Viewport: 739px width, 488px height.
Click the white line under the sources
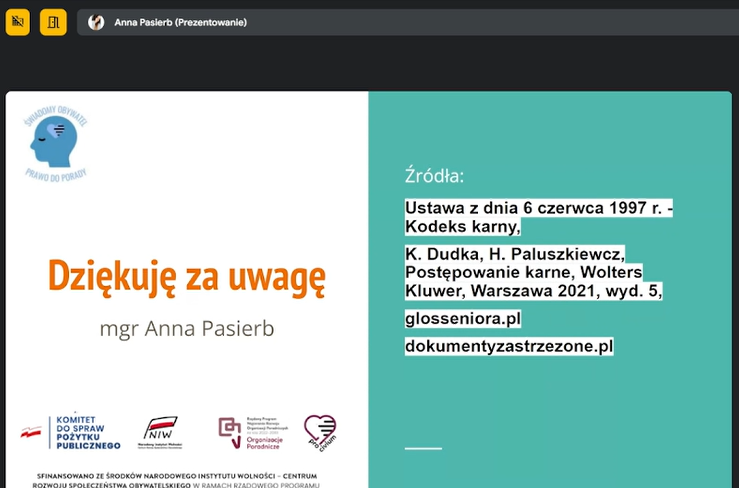pyautogui.click(x=422, y=447)
